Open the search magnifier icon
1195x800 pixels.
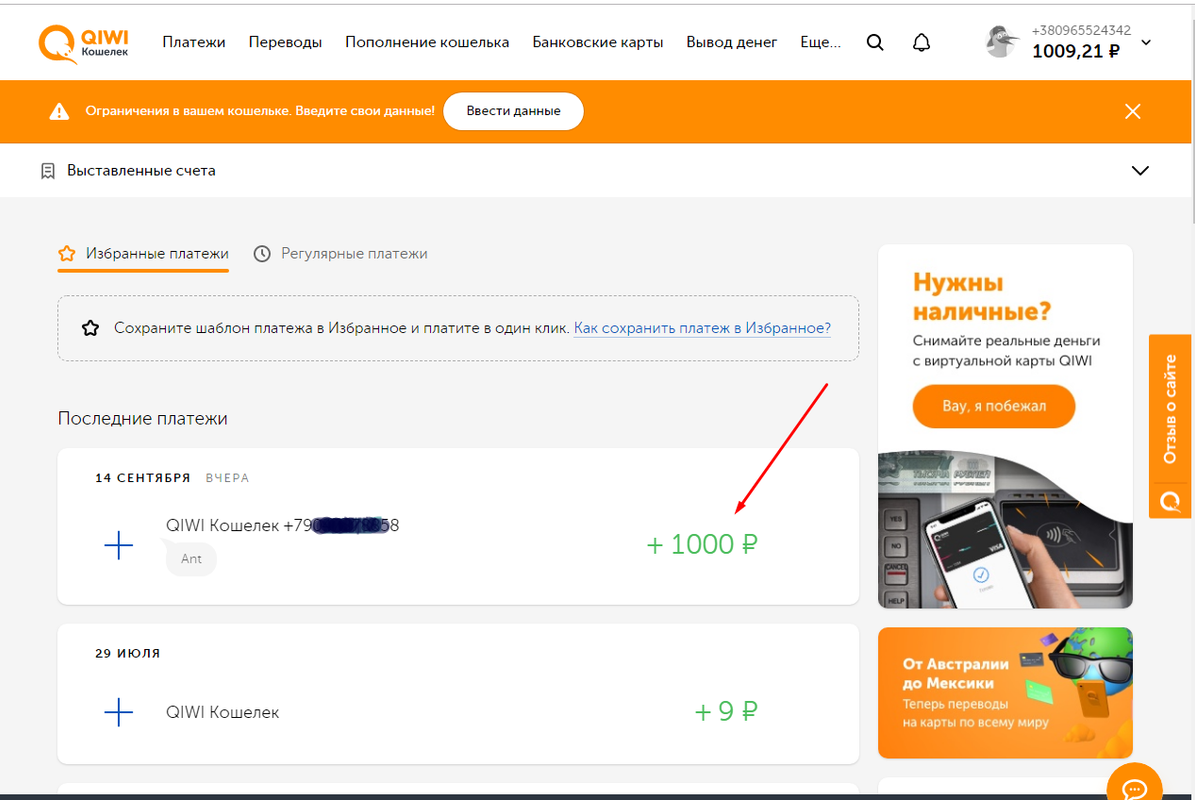click(875, 43)
